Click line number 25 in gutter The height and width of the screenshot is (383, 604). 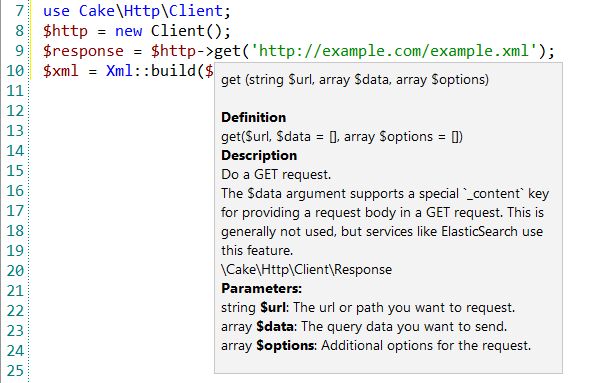(15, 371)
